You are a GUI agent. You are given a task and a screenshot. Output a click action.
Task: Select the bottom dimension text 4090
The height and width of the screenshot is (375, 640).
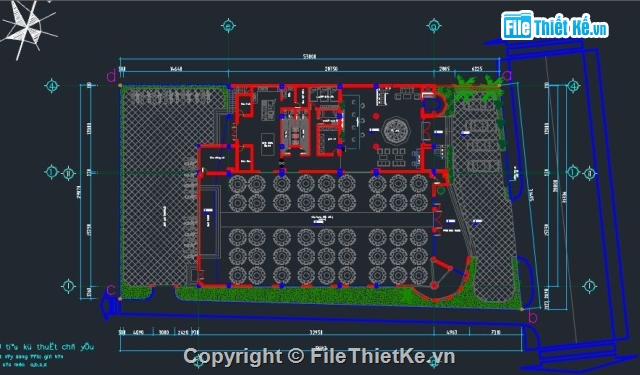138,332
